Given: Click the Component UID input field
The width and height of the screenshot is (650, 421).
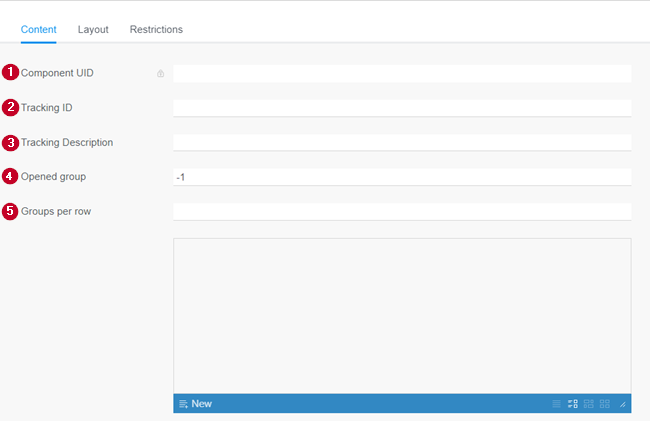Looking at the screenshot, I should click(402, 73).
